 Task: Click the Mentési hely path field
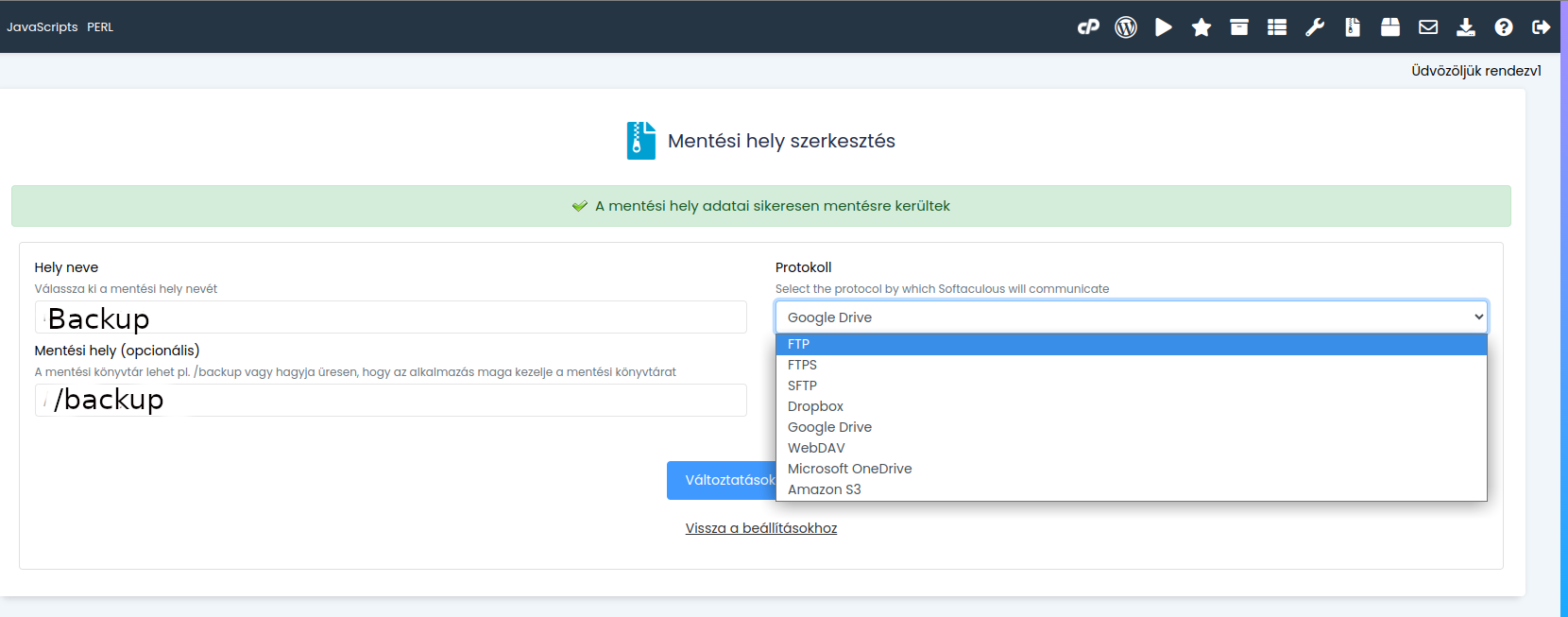(x=390, y=400)
